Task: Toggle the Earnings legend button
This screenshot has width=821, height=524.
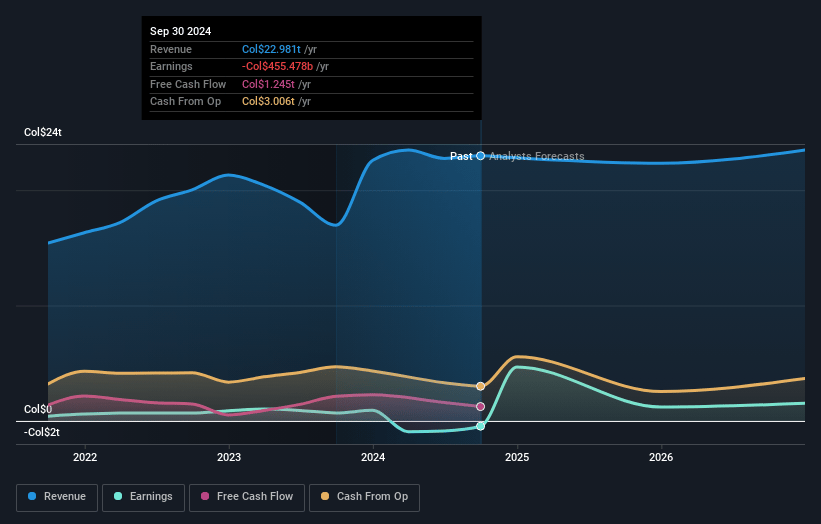Action: (x=143, y=497)
